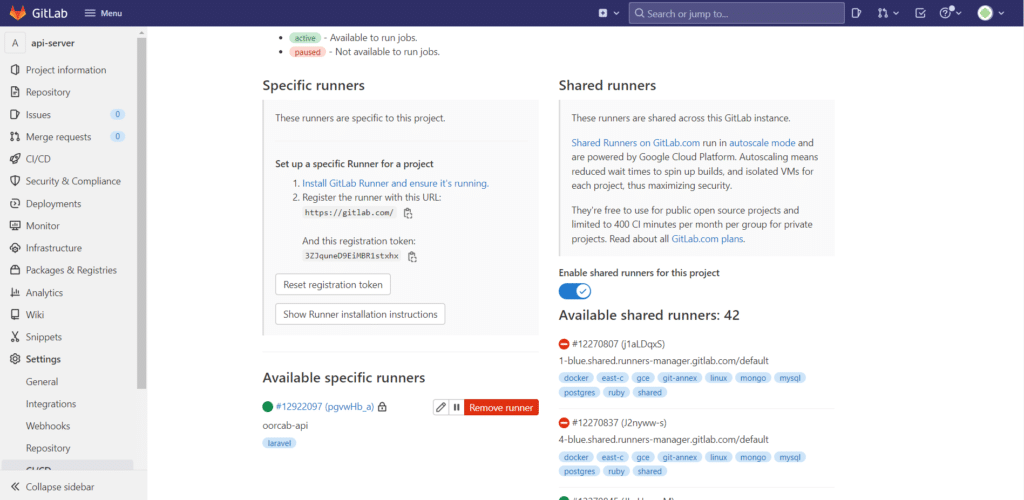Pause the oorcab-api runner
This screenshot has height=500, width=1024.
coord(456,407)
